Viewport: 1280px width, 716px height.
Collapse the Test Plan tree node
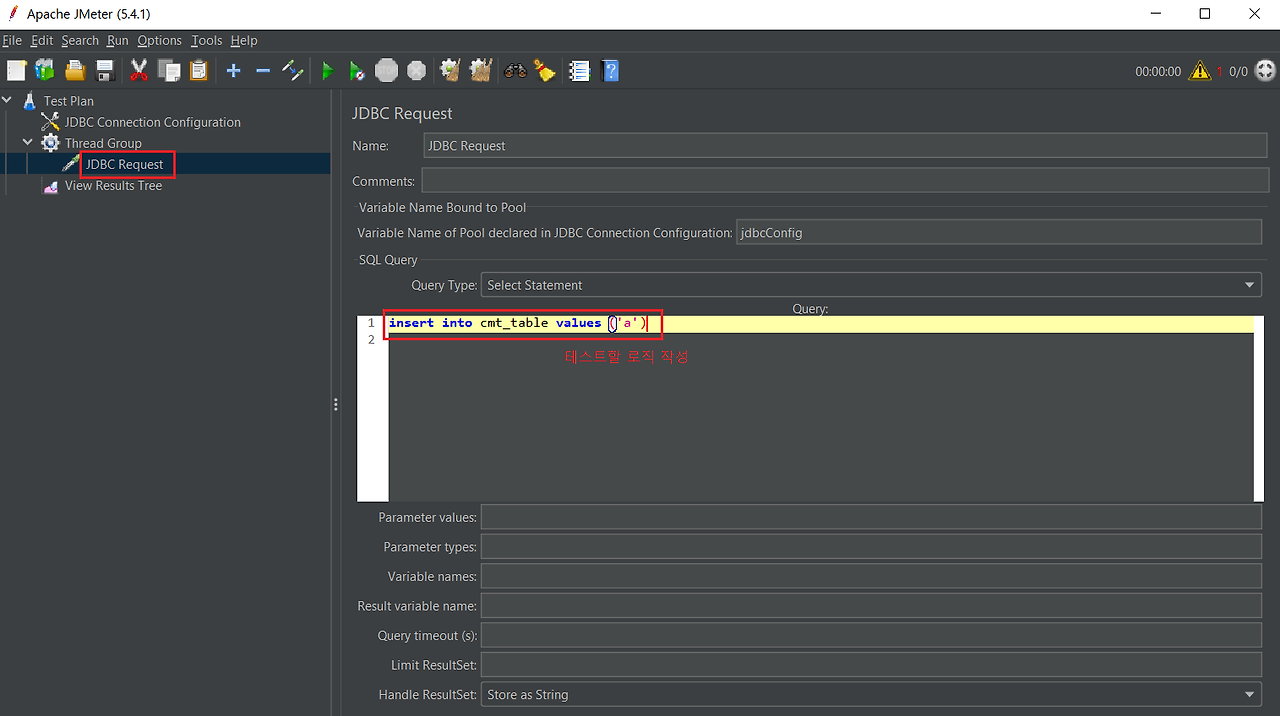pos(9,101)
